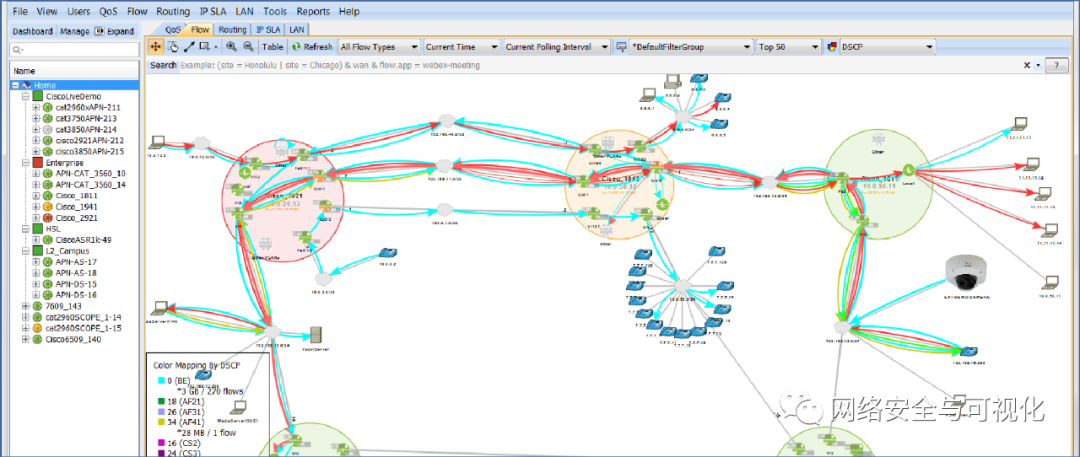1080x457 pixels.
Task: Select the rectangle area select tool
Action: click(x=205, y=47)
